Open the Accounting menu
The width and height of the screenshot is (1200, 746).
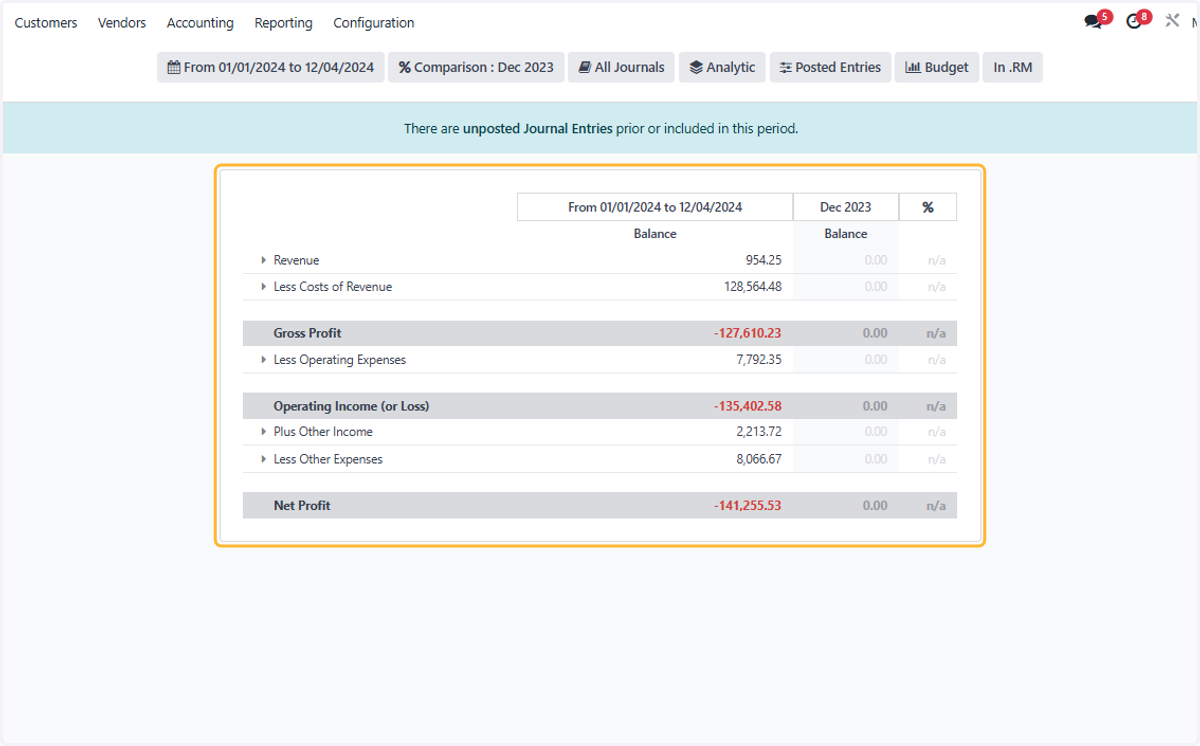point(200,22)
